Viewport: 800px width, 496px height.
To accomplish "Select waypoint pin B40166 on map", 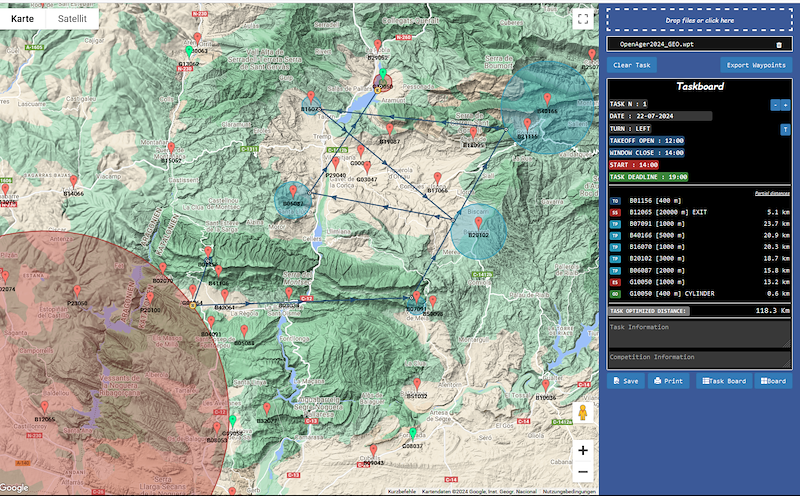I will [x=547, y=99].
